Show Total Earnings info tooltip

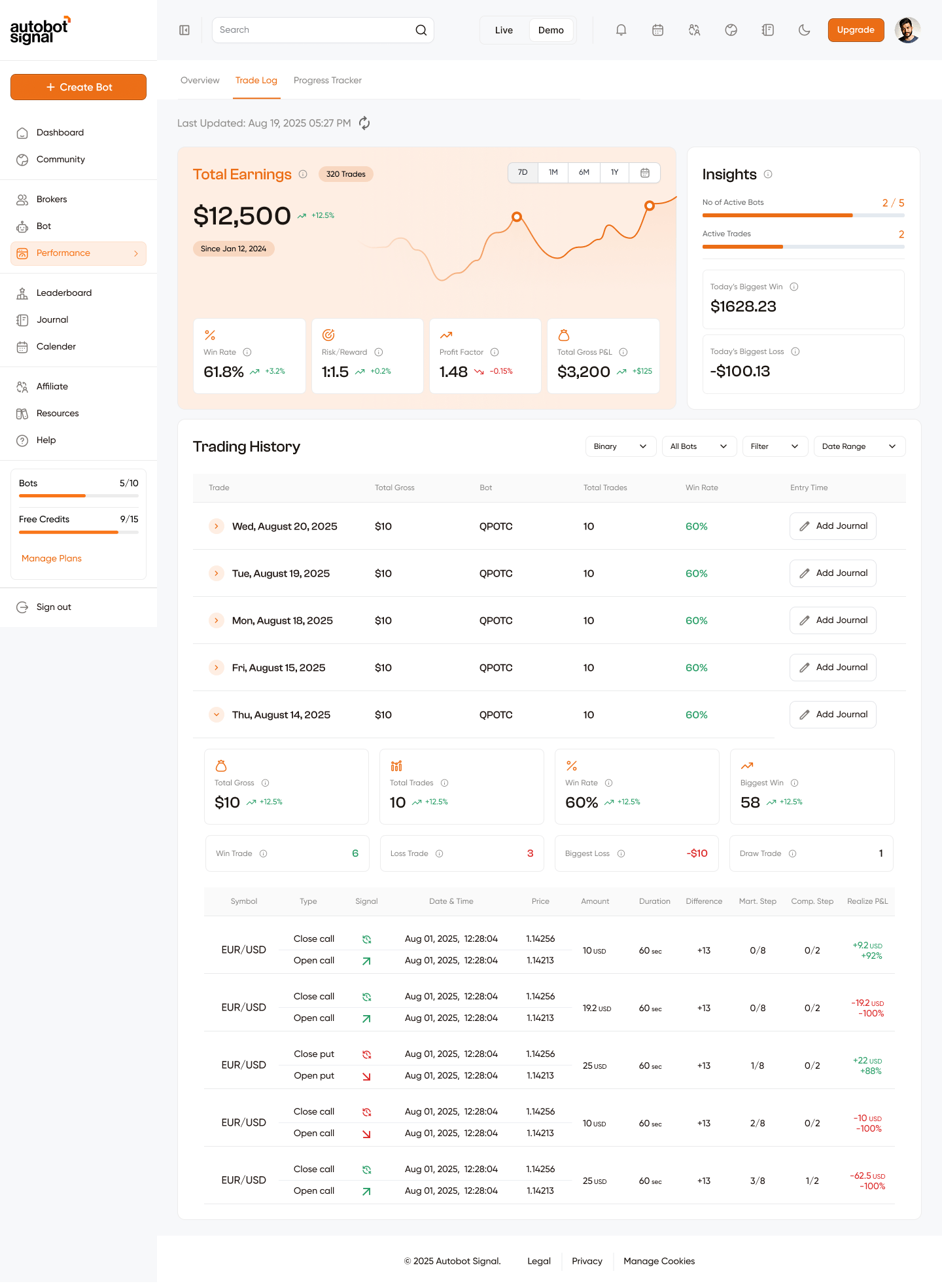point(303,174)
